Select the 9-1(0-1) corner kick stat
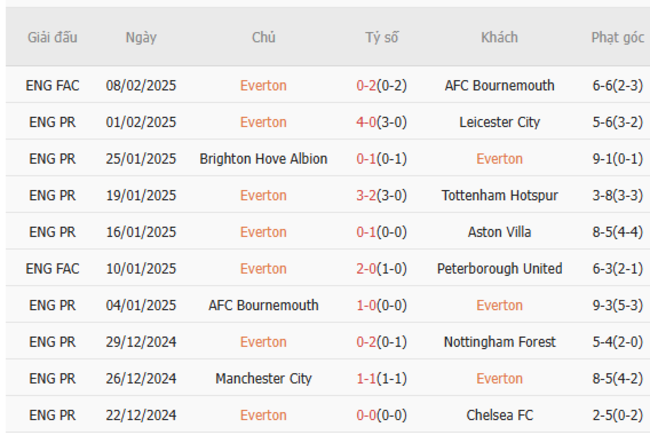Image resolution: width=650 pixels, height=435 pixels. (x=617, y=159)
